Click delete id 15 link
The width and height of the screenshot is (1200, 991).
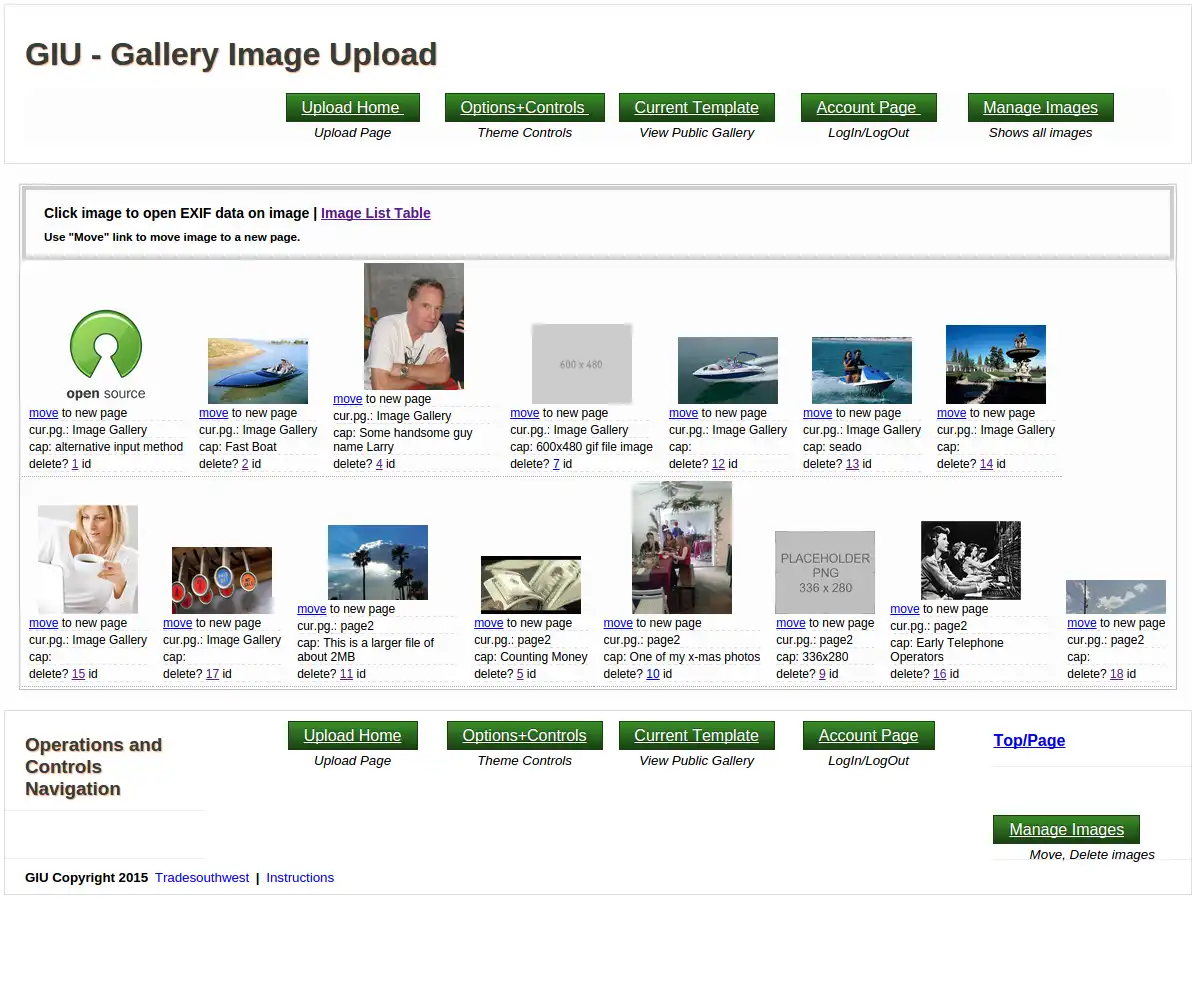click(x=78, y=674)
